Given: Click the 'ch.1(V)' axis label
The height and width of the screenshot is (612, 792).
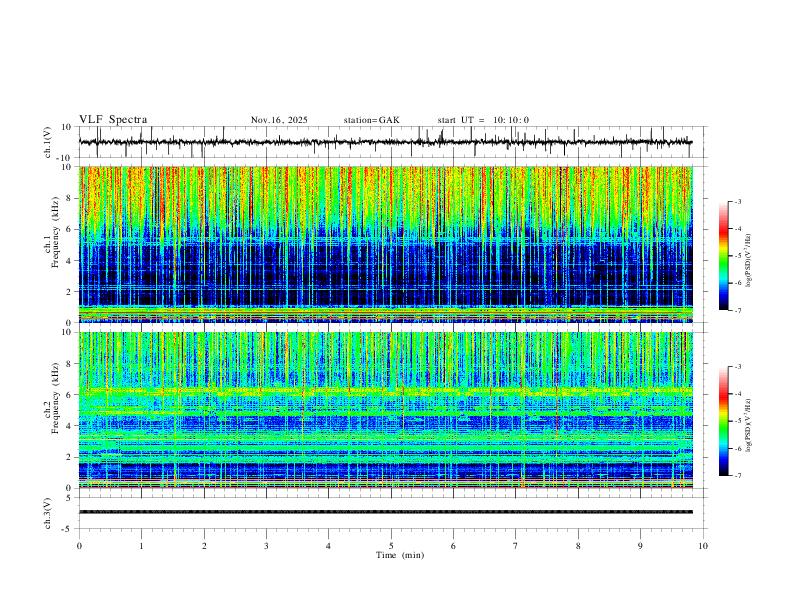Looking at the screenshot, I should (x=47, y=142).
